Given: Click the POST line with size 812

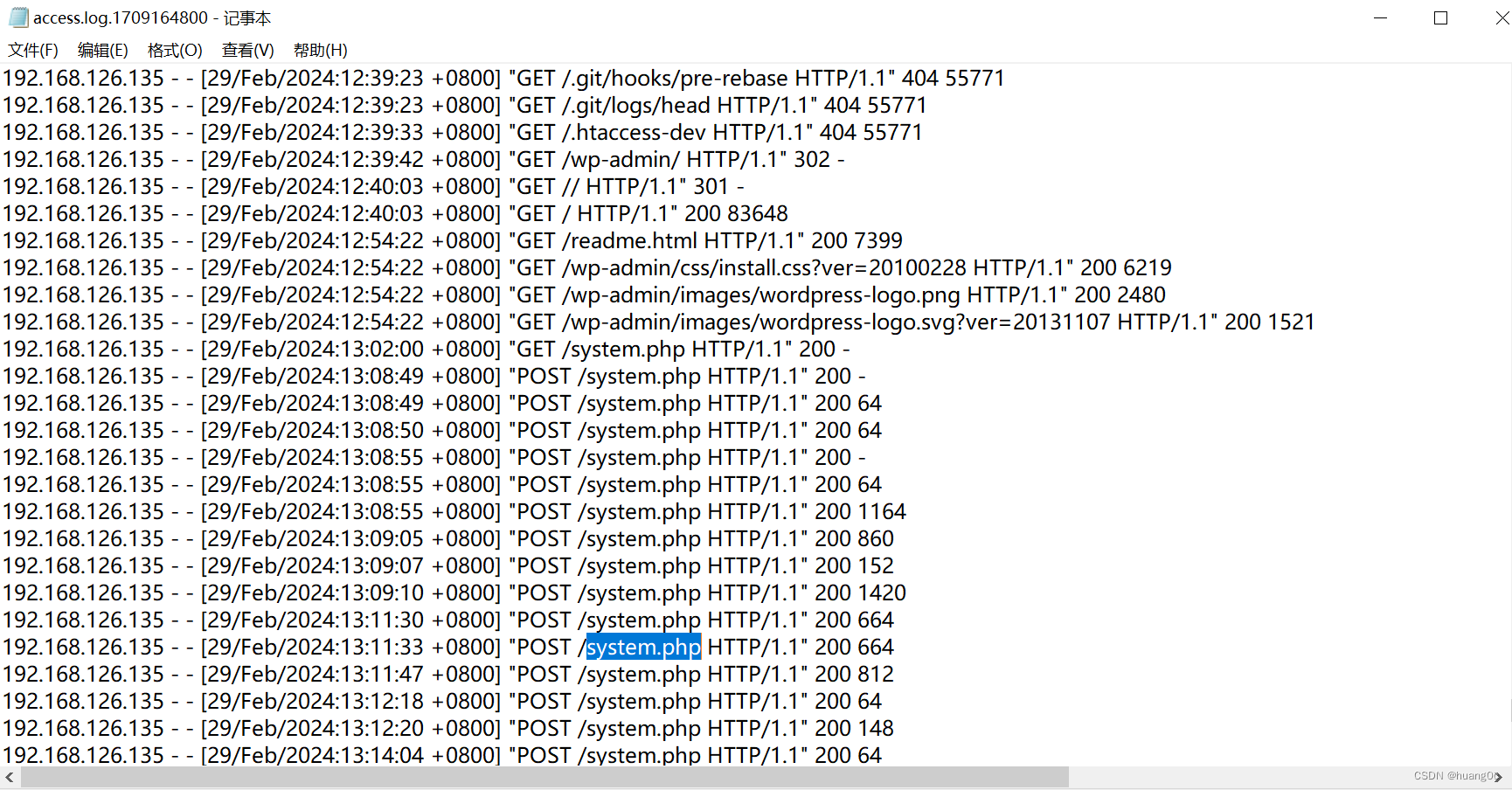Looking at the screenshot, I should tap(448, 675).
